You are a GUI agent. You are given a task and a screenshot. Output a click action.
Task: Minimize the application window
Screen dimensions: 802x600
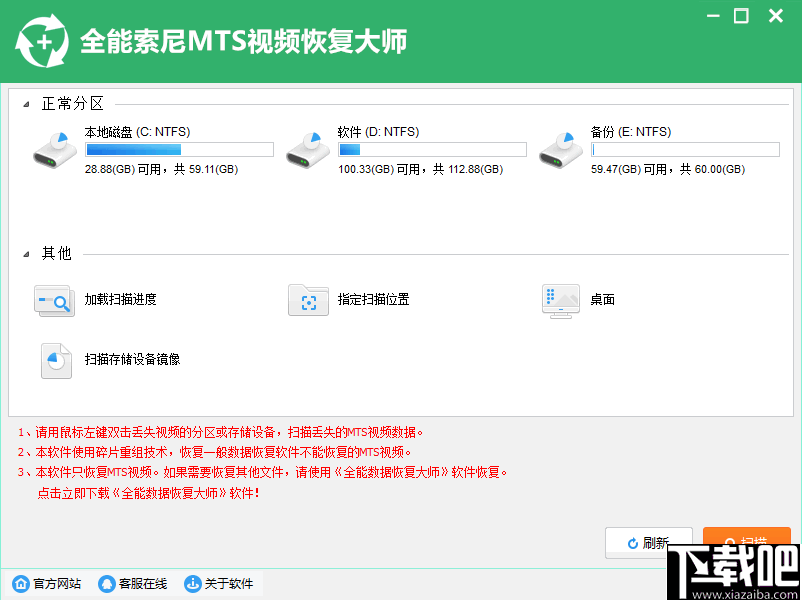714,16
